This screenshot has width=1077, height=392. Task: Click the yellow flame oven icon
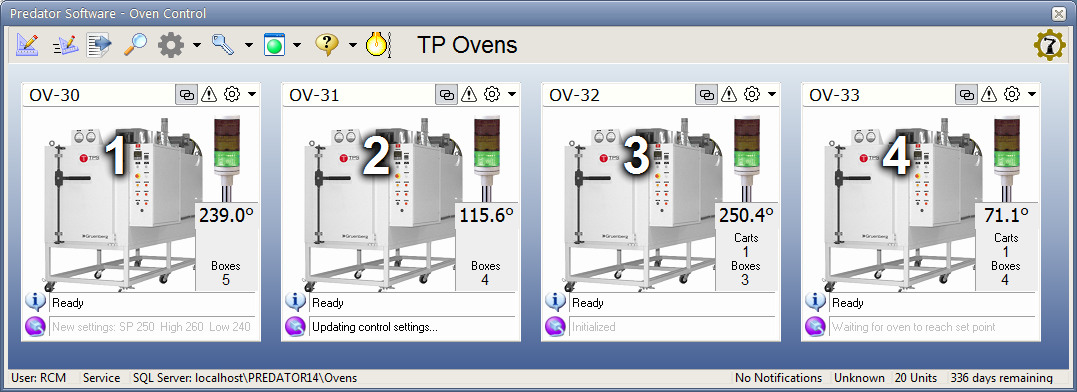click(378, 45)
